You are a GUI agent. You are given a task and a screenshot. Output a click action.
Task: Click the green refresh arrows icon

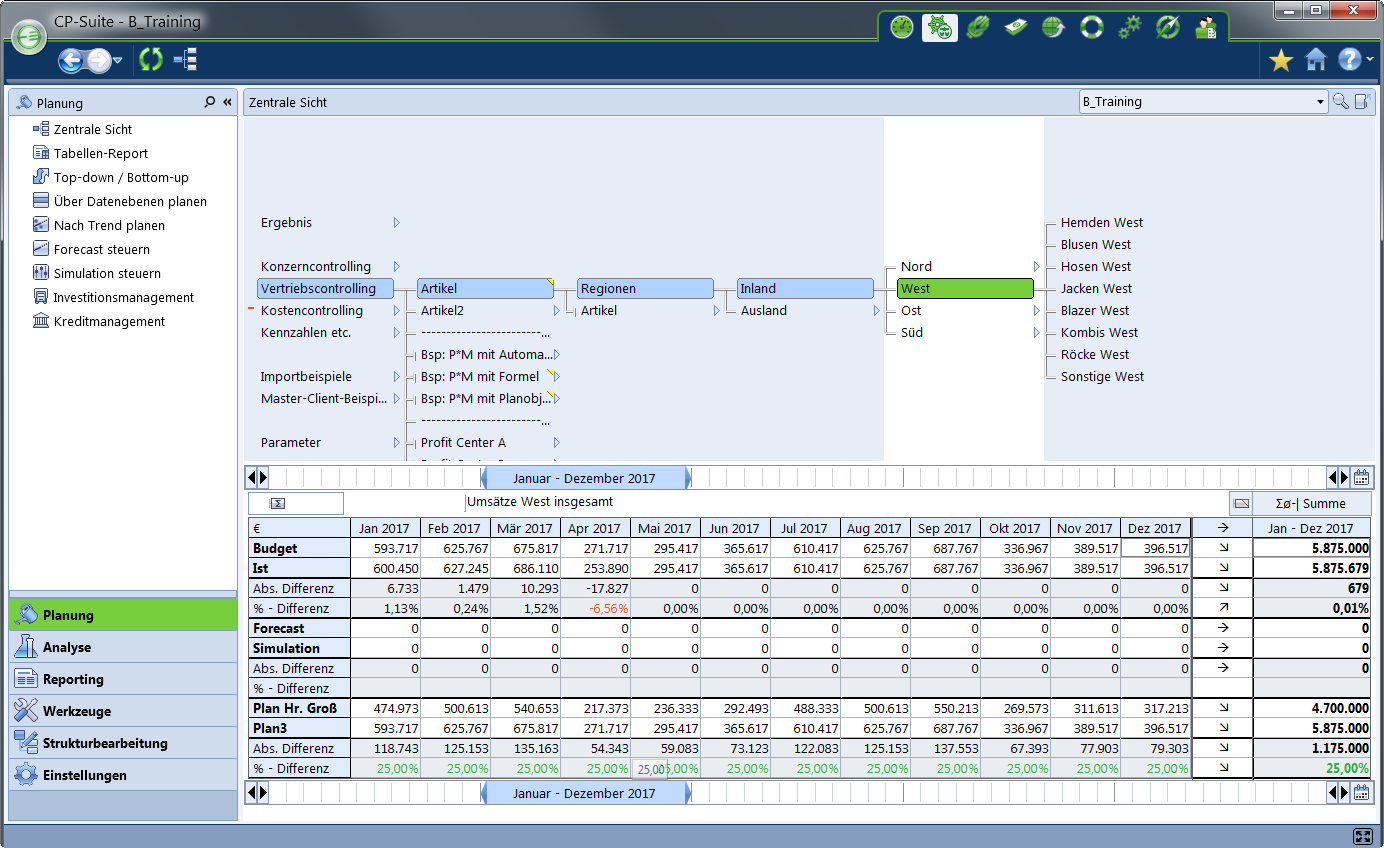(151, 60)
